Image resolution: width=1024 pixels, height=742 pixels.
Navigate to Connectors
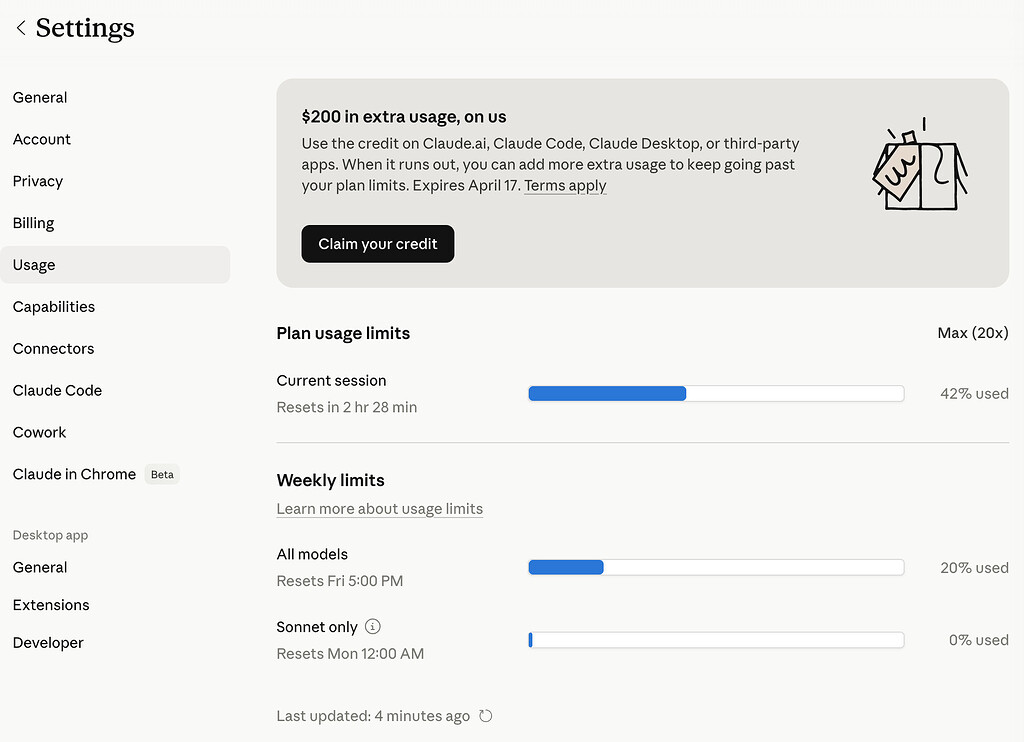click(x=54, y=348)
